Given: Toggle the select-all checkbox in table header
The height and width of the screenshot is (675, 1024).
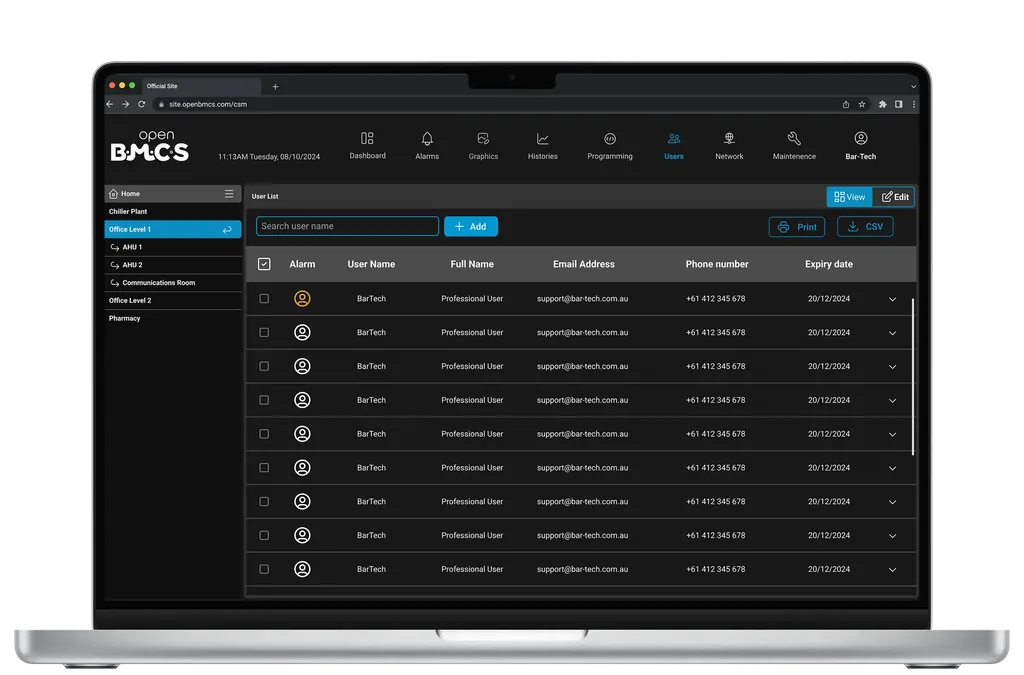Looking at the screenshot, I should click(x=264, y=264).
